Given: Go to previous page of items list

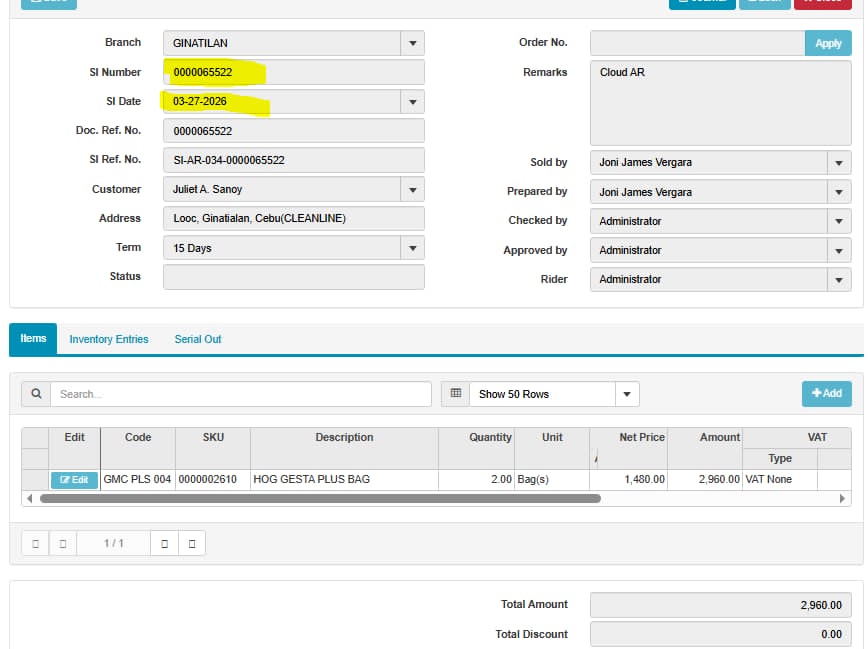Looking at the screenshot, I should (x=63, y=543).
